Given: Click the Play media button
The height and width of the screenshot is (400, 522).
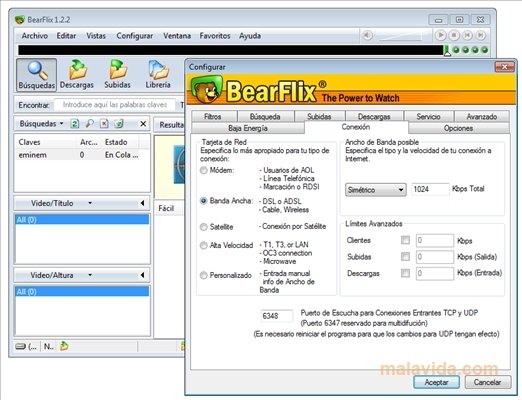Looking at the screenshot, I should 440,35.
